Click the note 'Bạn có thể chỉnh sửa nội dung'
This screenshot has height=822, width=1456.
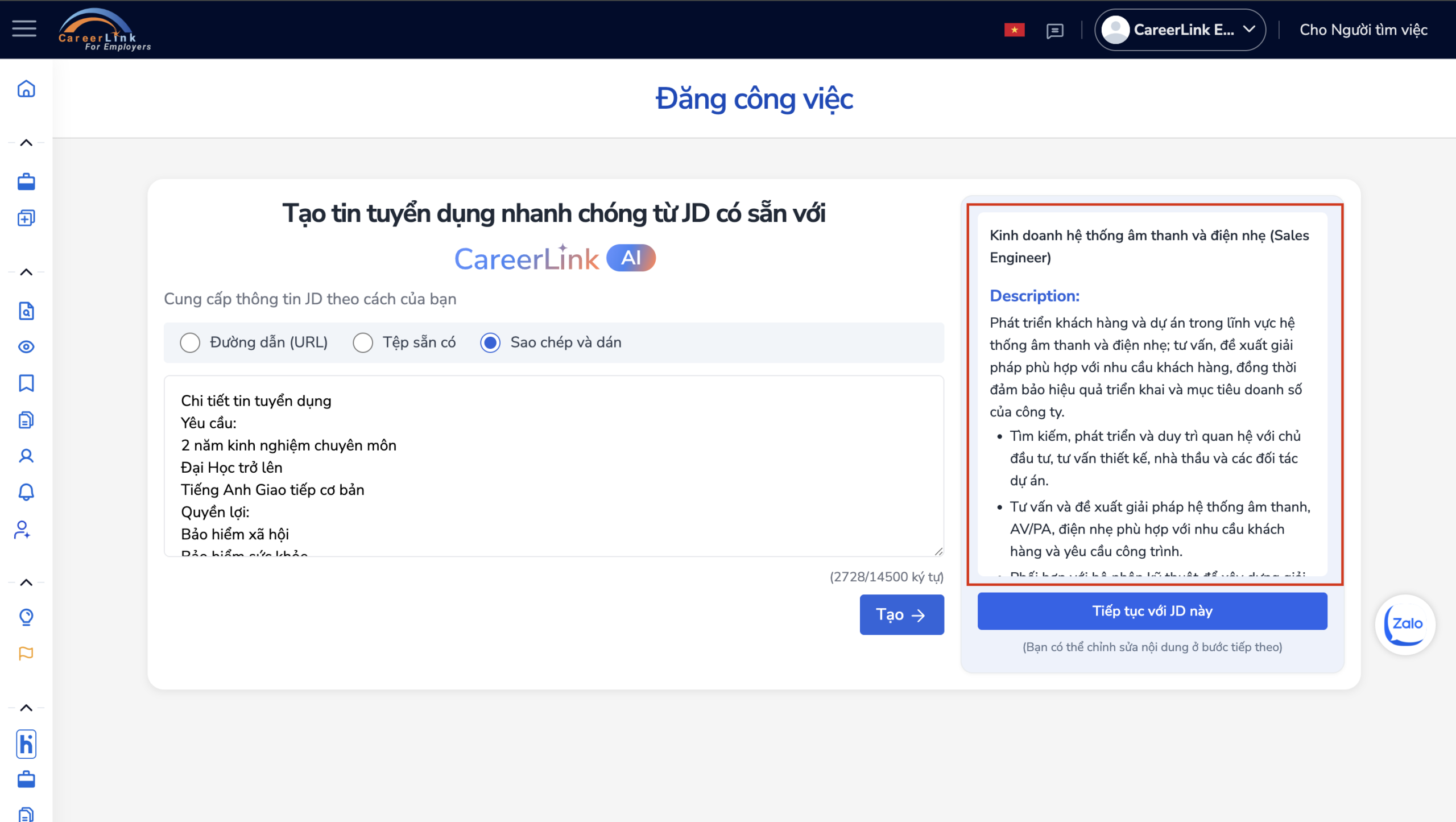(1152, 647)
